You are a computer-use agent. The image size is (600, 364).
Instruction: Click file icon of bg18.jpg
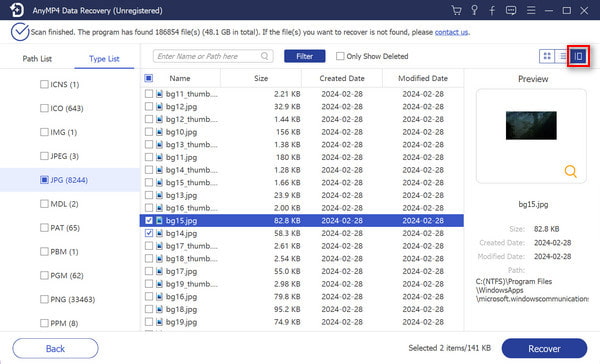[x=160, y=309]
